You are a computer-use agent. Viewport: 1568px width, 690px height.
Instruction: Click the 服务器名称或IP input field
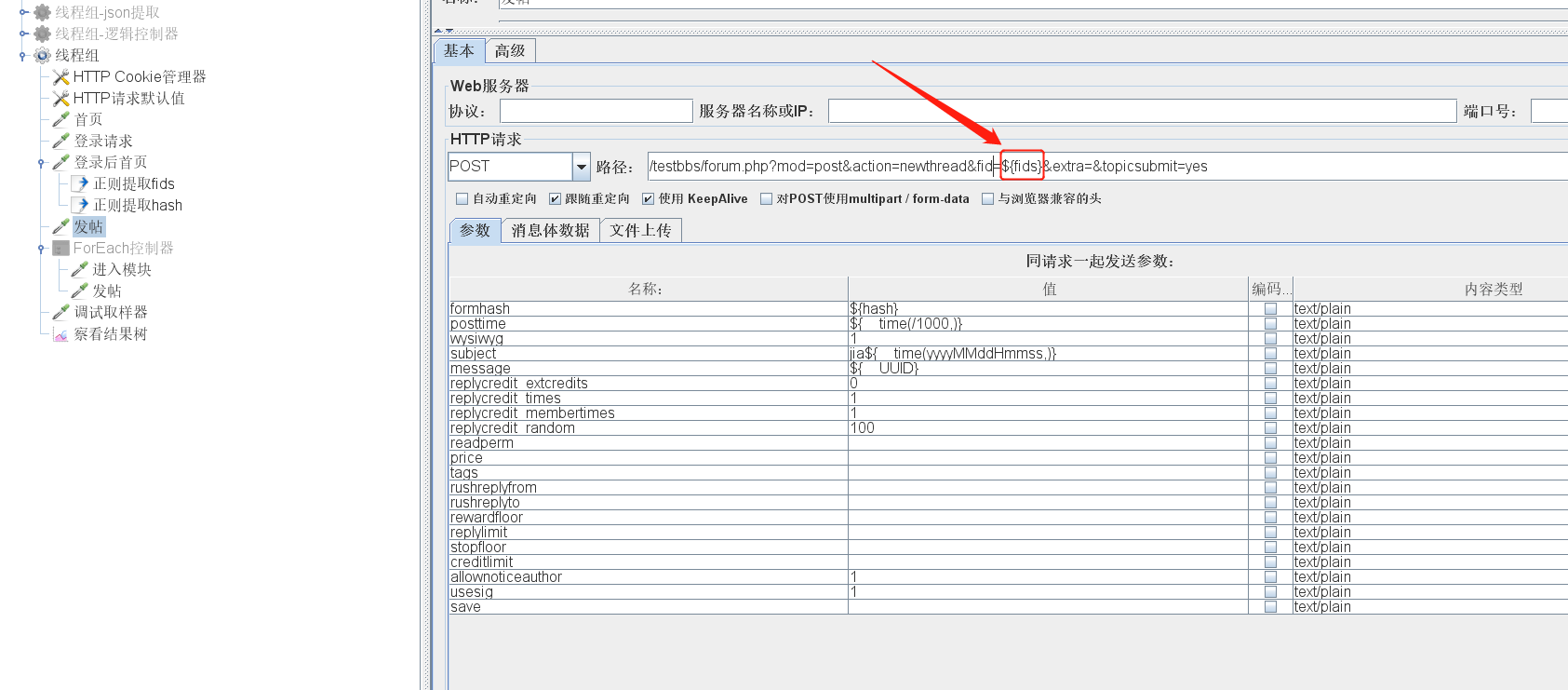coord(1142,111)
